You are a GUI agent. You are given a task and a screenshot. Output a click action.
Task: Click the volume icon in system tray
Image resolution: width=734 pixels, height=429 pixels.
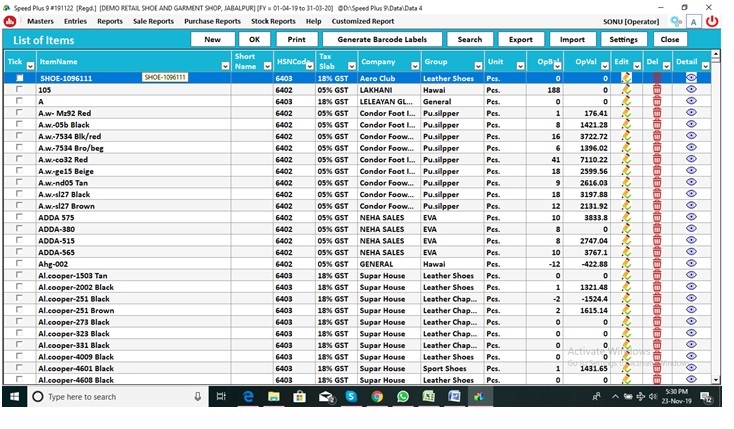(653, 397)
